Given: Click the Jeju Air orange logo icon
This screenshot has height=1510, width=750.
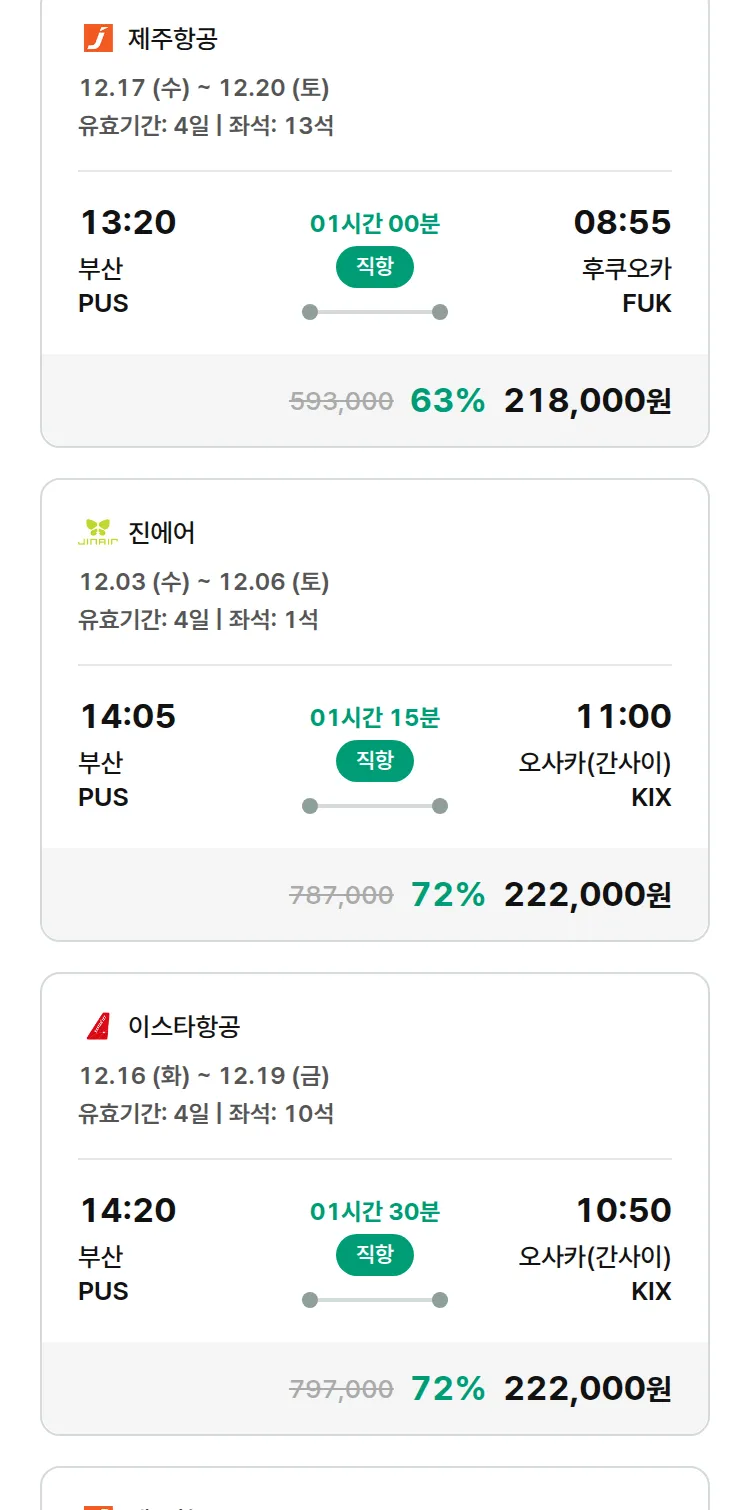Looking at the screenshot, I should pos(98,39).
